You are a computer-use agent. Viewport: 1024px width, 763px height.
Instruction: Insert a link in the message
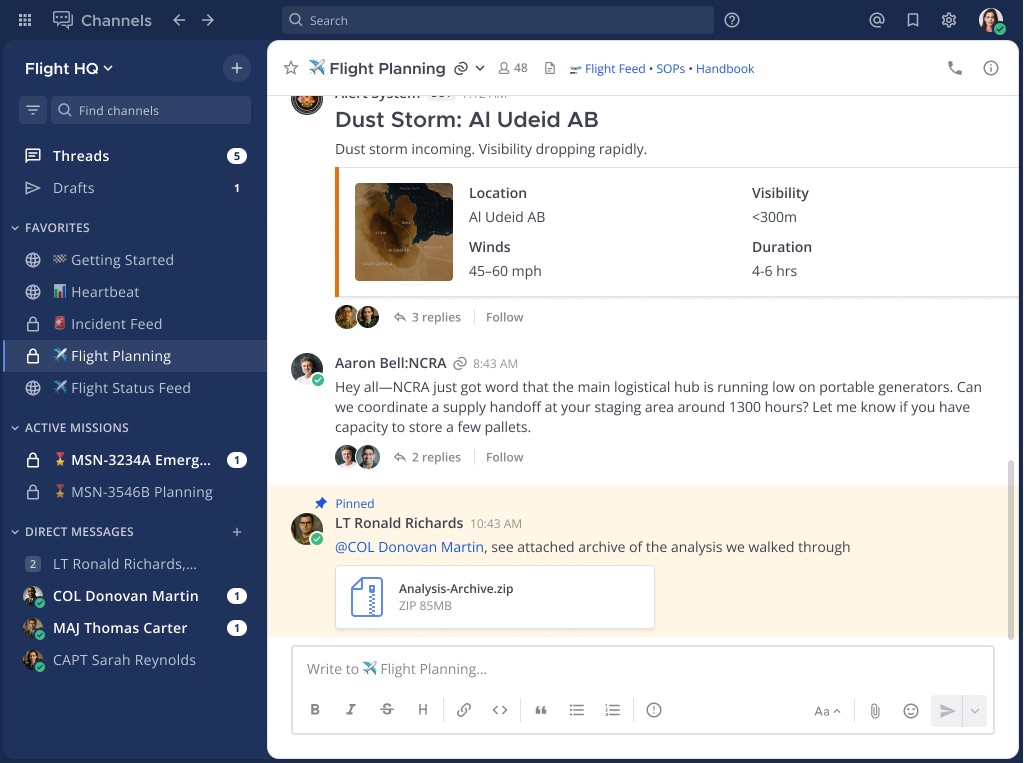tap(464, 710)
